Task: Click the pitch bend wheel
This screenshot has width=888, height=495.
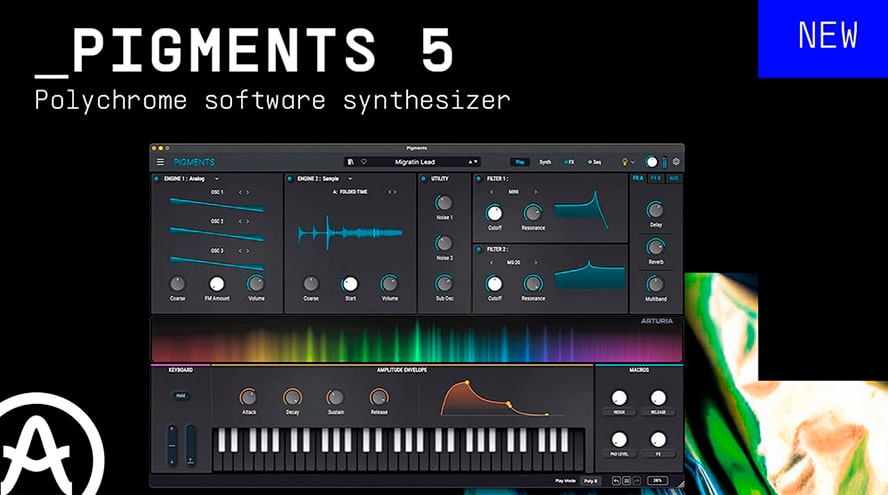Action: coord(172,445)
